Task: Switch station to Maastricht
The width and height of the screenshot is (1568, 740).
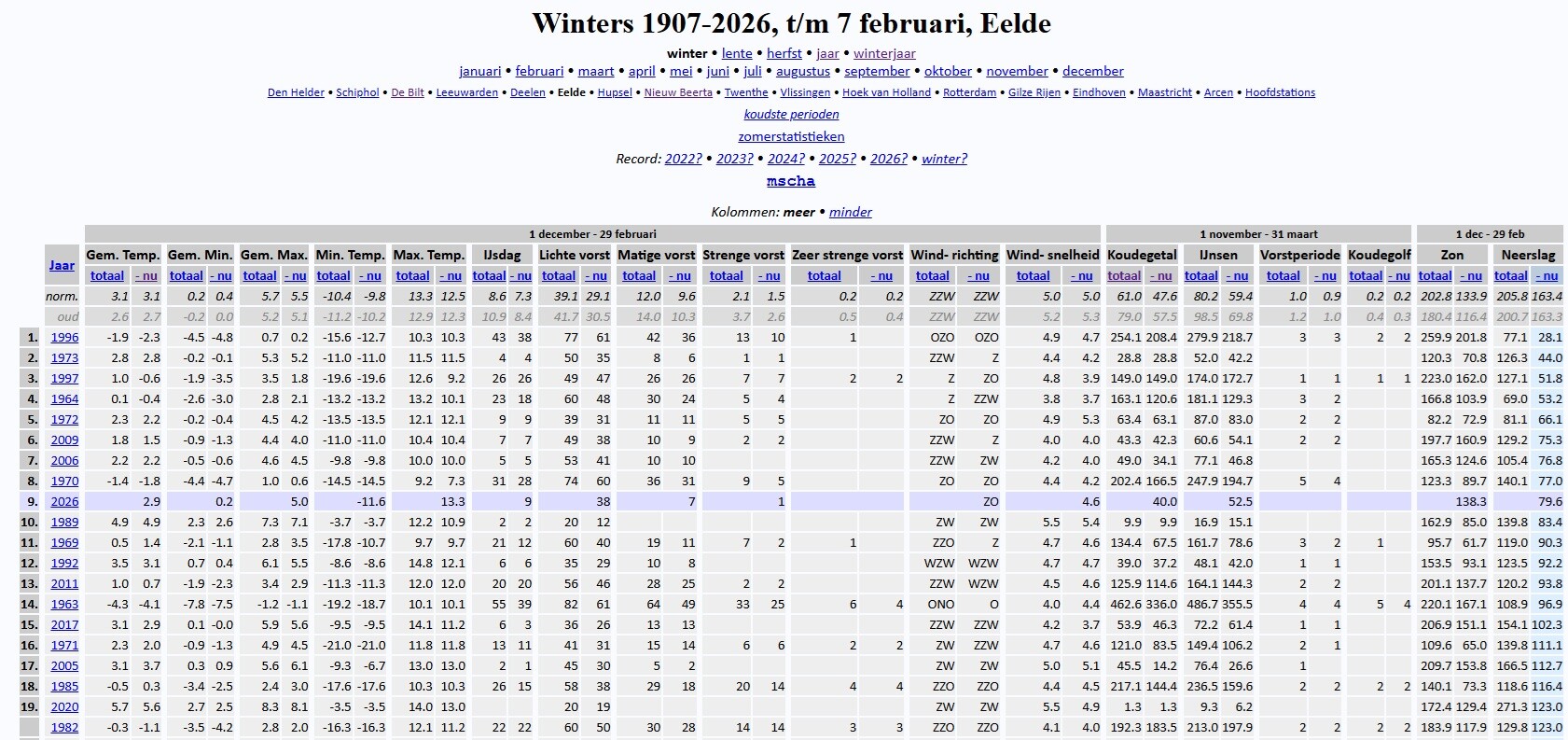Action: [x=1165, y=92]
